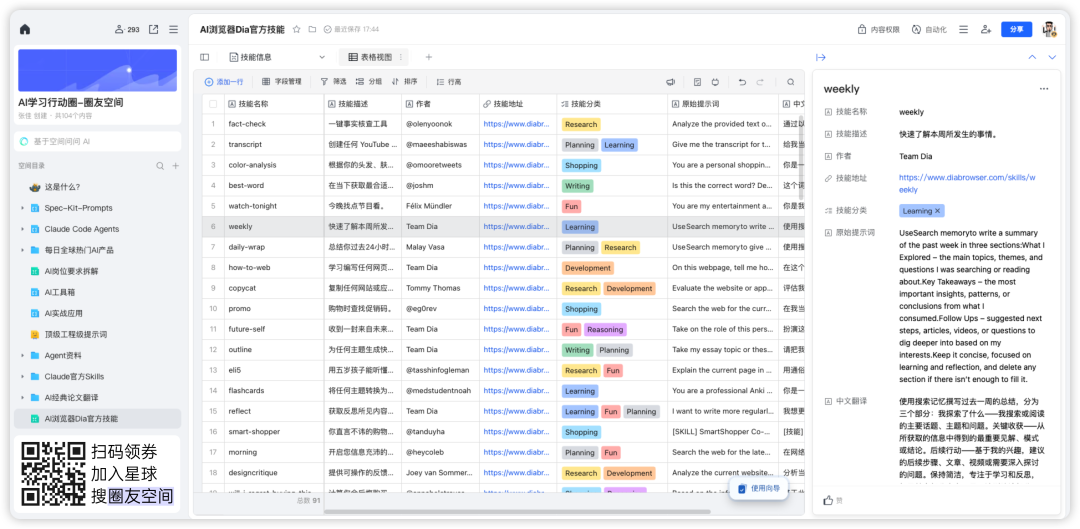Go to the home icon in sidebar

pos(25,30)
